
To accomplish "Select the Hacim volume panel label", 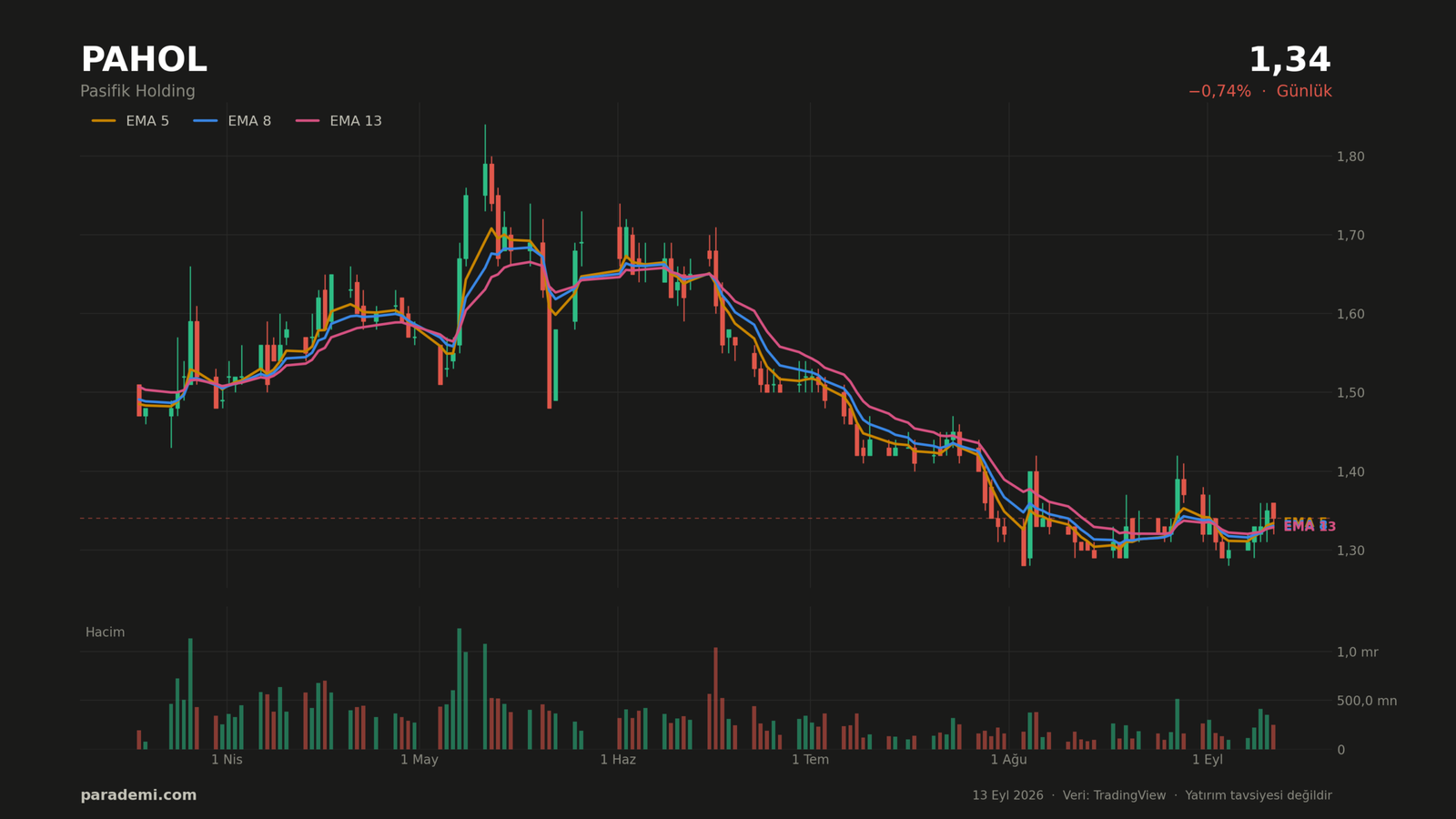I will point(105,632).
